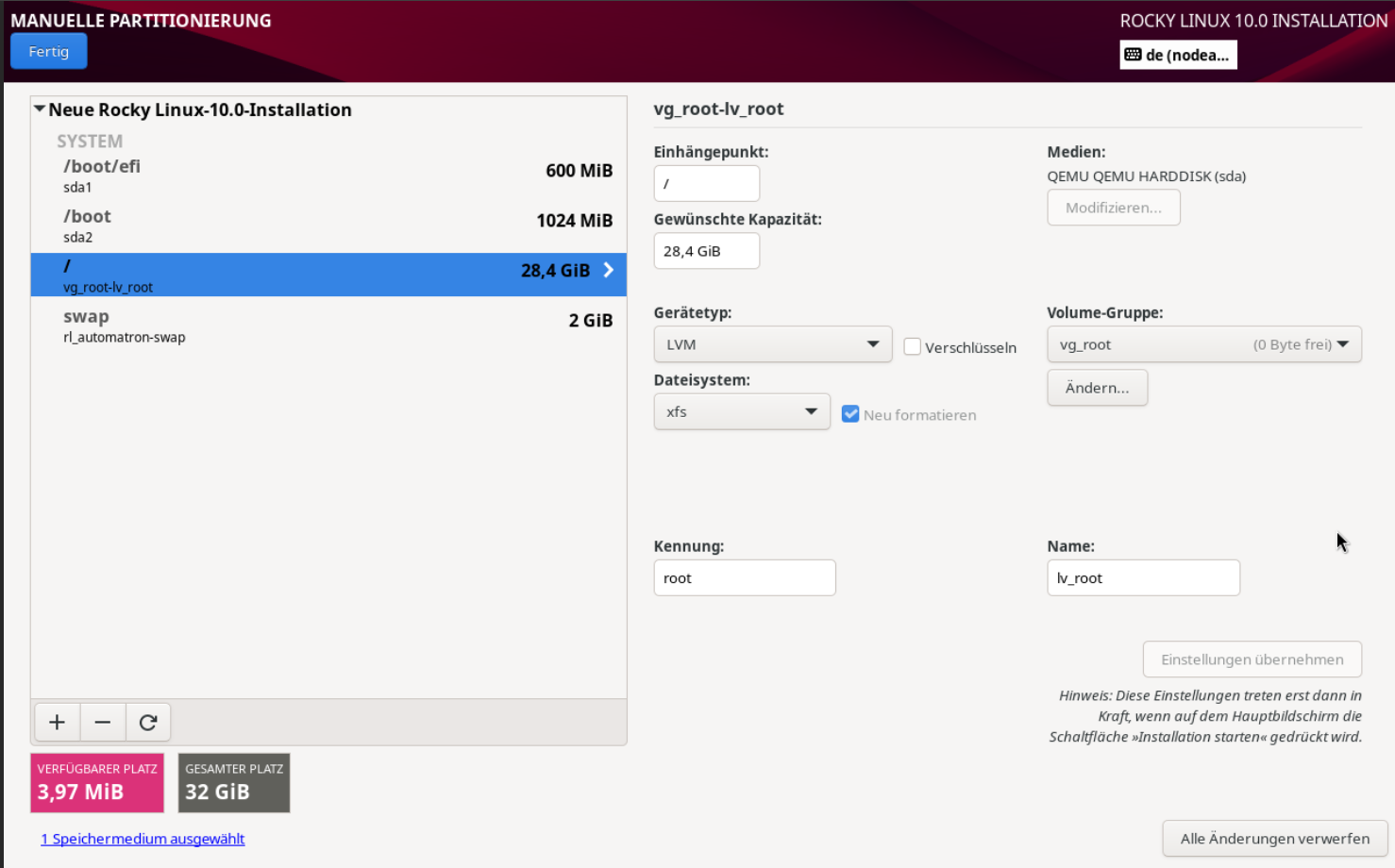Click the 1024 MiB size value

tap(575, 221)
